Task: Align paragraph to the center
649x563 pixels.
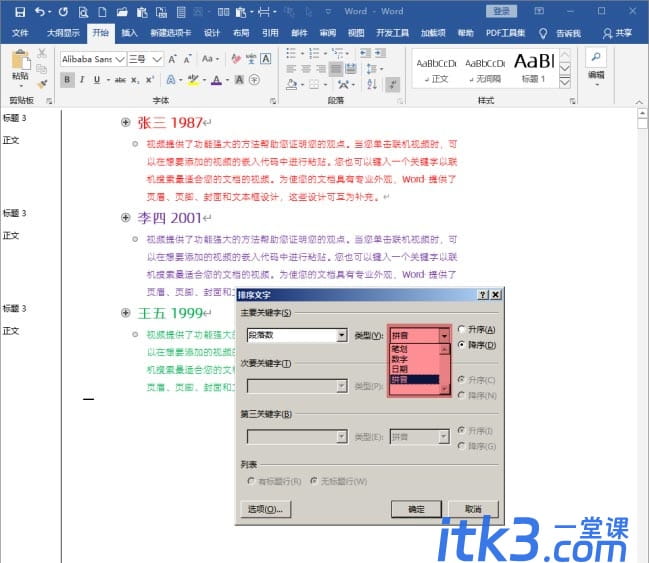Action: (x=306, y=69)
